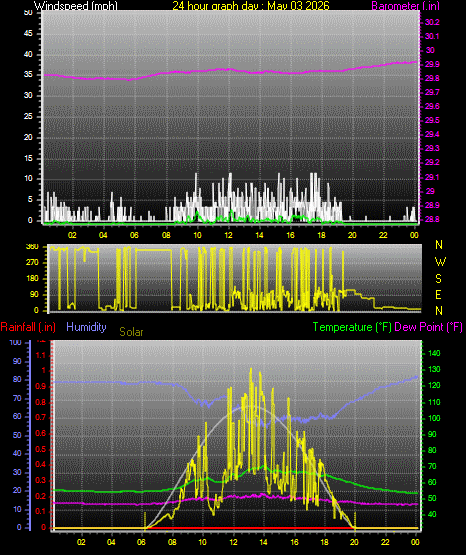Select the Solar legend label
The width and height of the screenshot is (466, 555).
coord(131,332)
